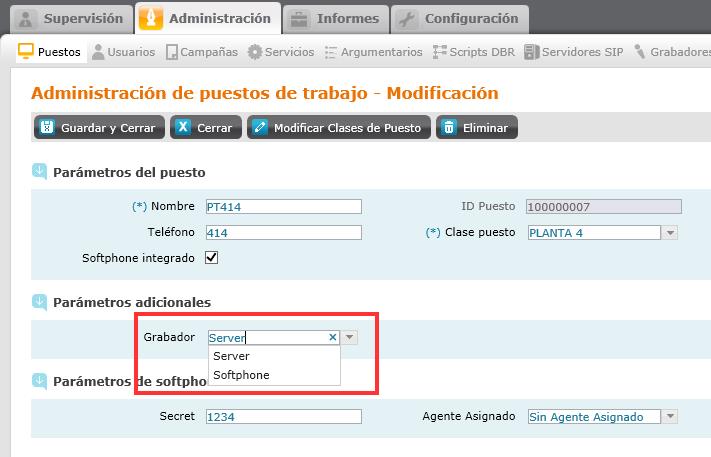Go to the Usuarios section
The width and height of the screenshot is (711, 457).
[x=123, y=52]
